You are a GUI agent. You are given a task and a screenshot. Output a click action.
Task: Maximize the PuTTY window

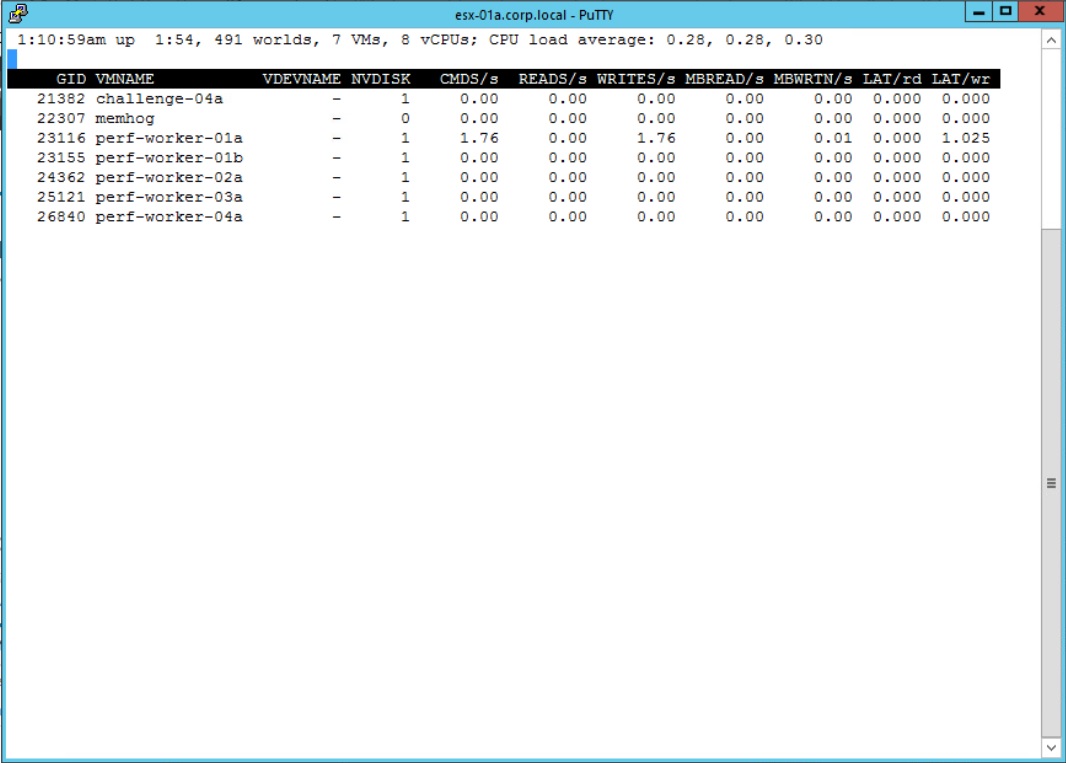[1005, 12]
